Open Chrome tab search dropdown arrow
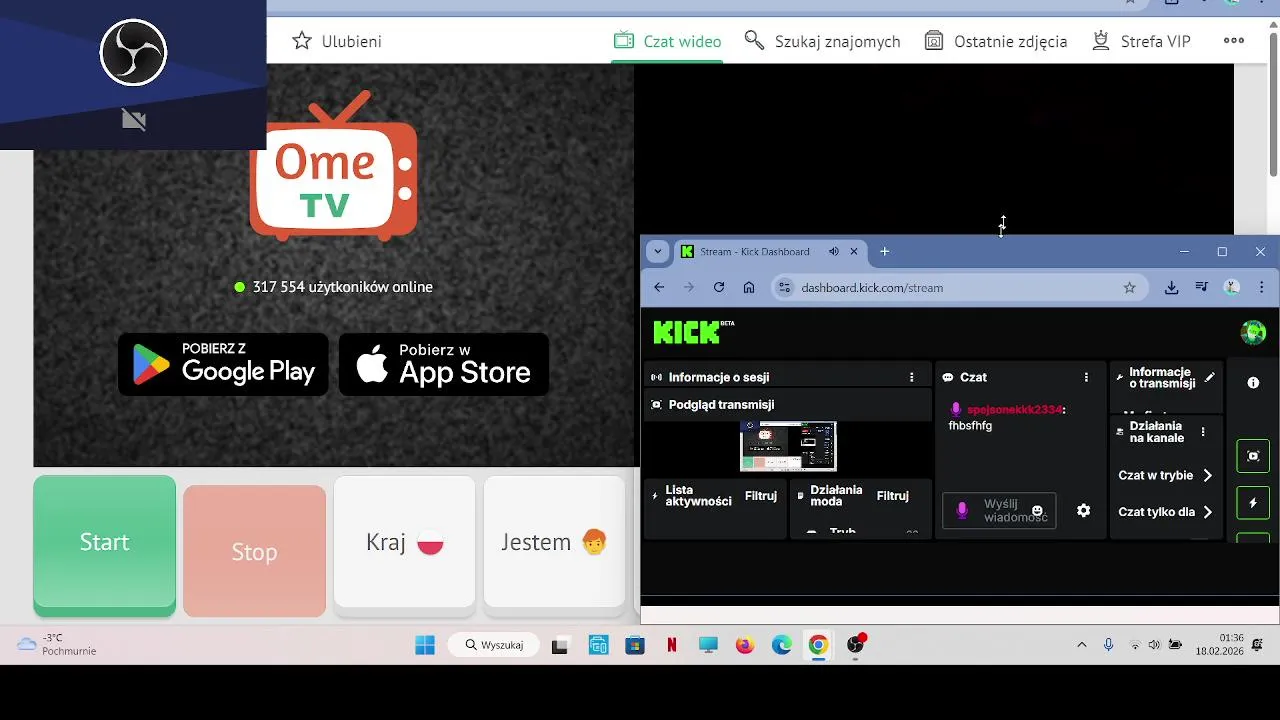The image size is (1280, 720). point(657,252)
